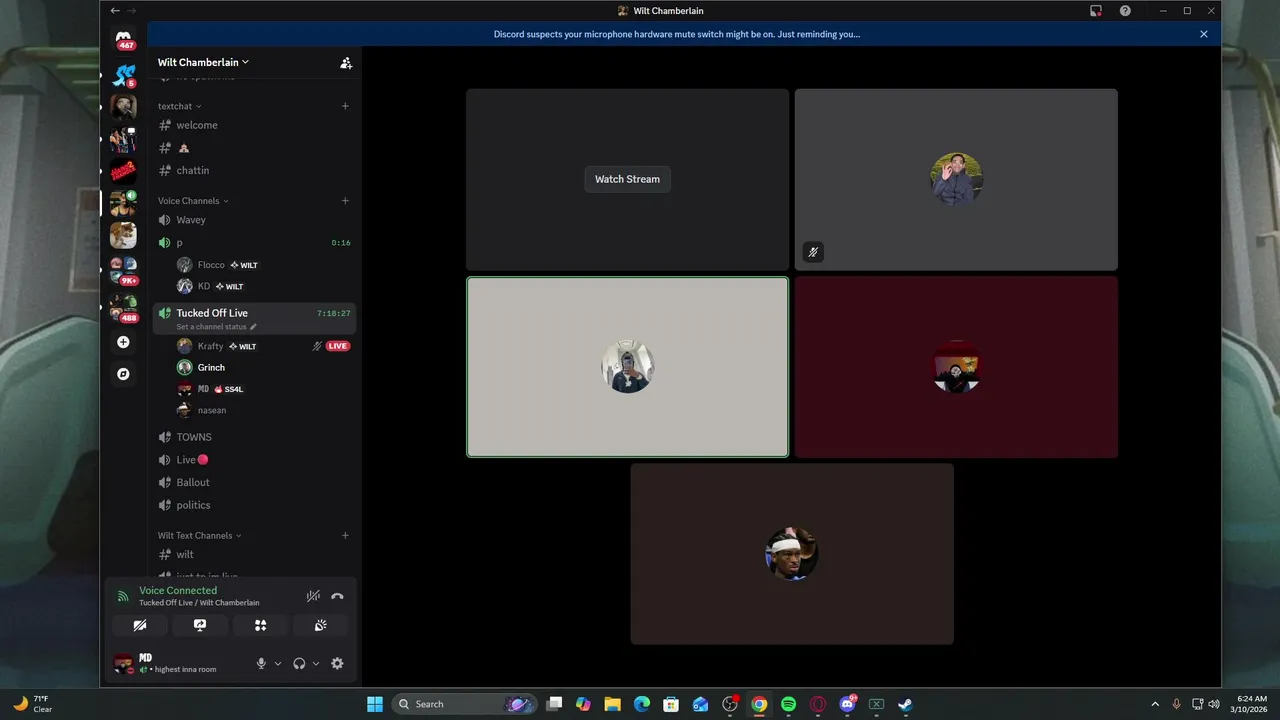The height and width of the screenshot is (720, 1280).
Task: Open Discord help question mark icon
Action: click(1125, 10)
